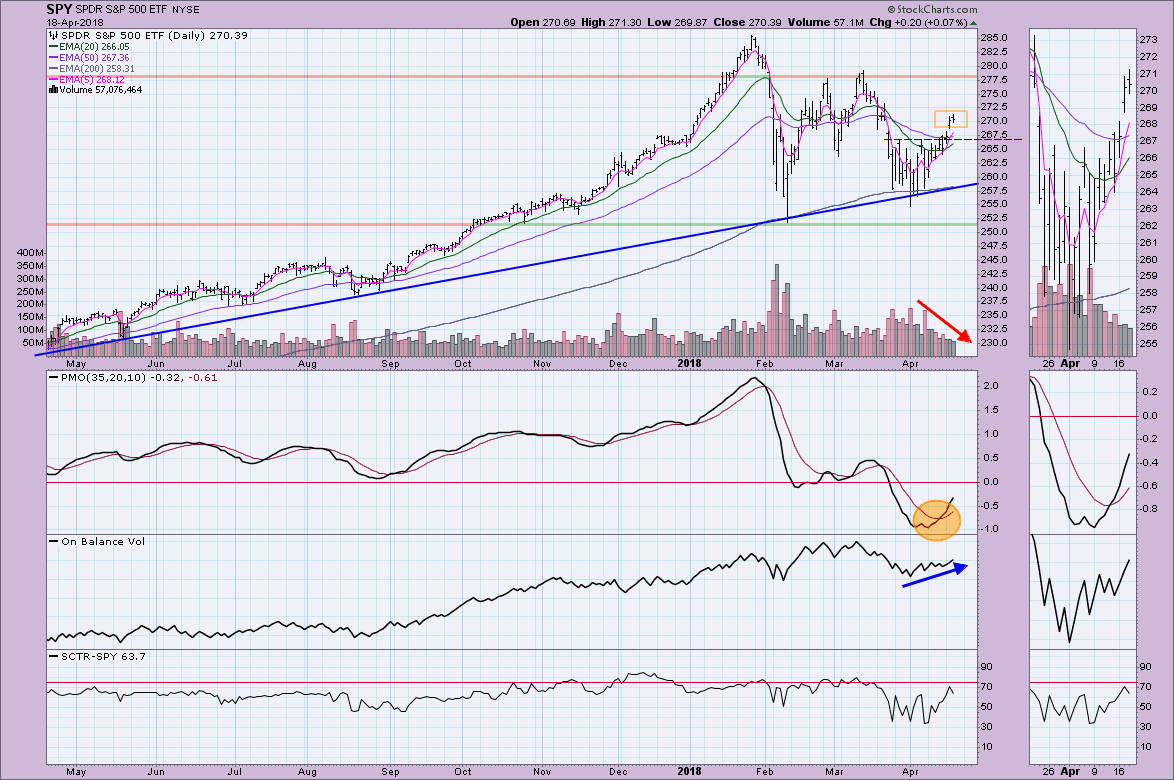Click the volume bars icon in legend
Screen dimensions: 1174x780
point(53,90)
